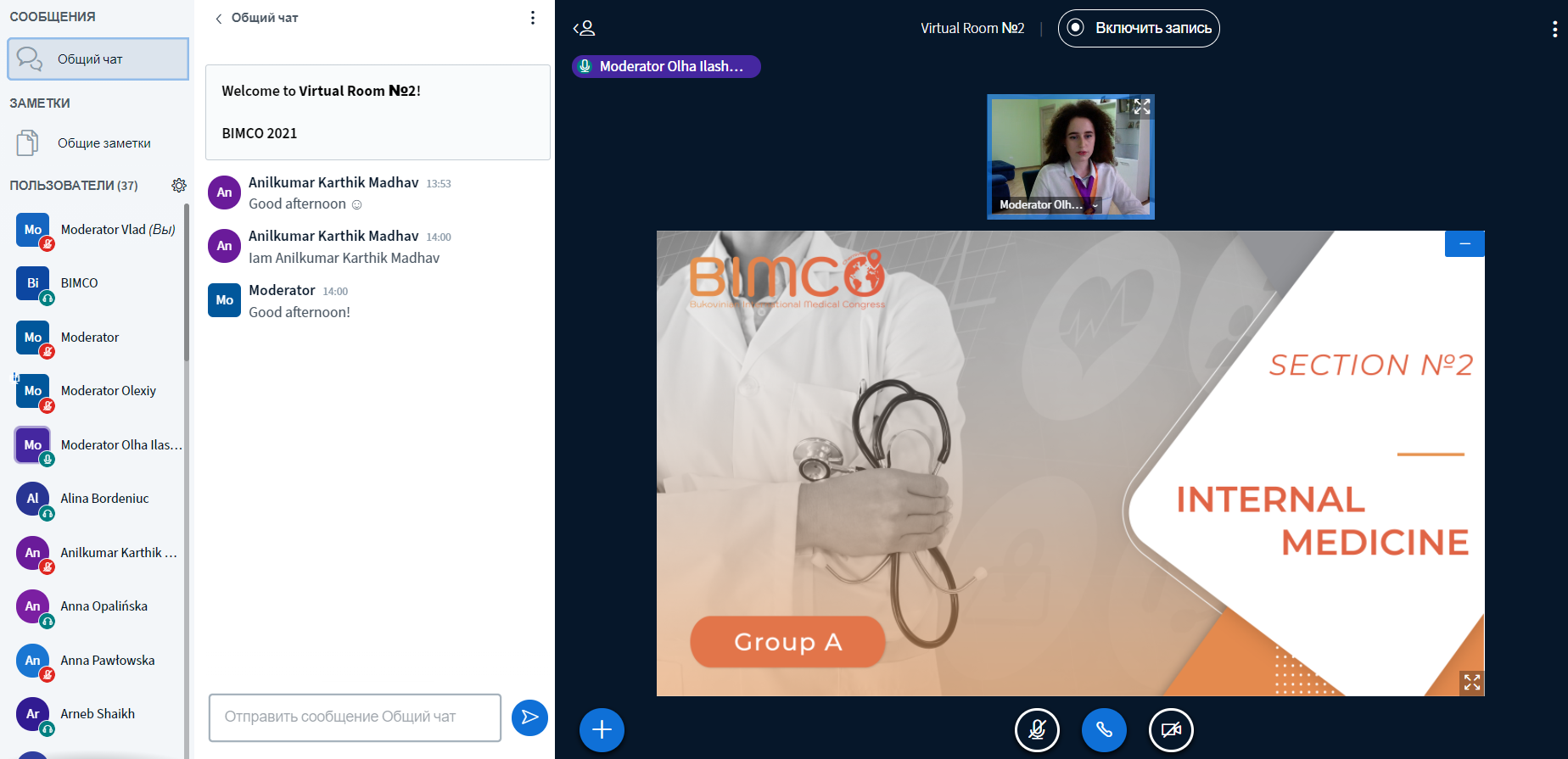Click the avatar of Anna Pawłowska
This screenshot has width=1568, height=759.
tap(33, 661)
